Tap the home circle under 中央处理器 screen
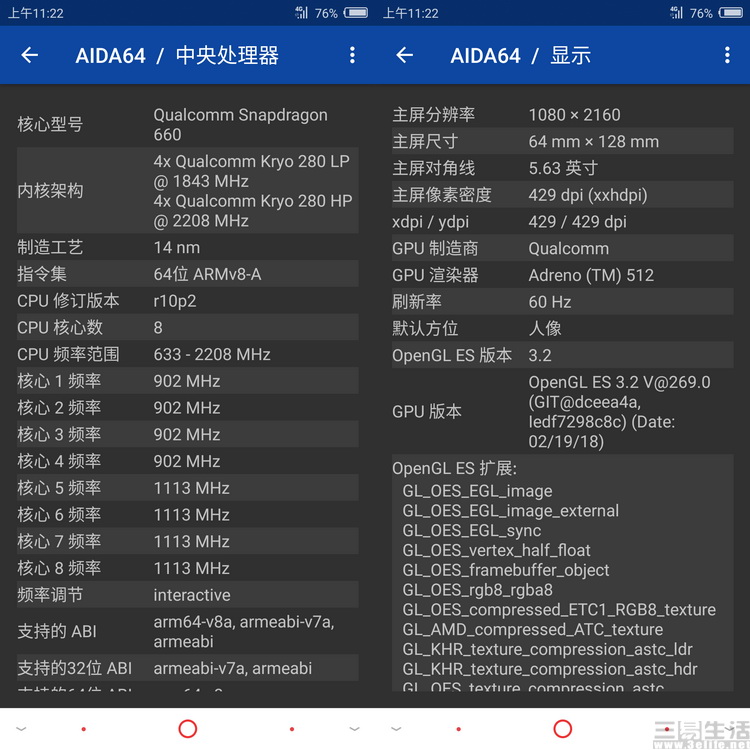 188,729
